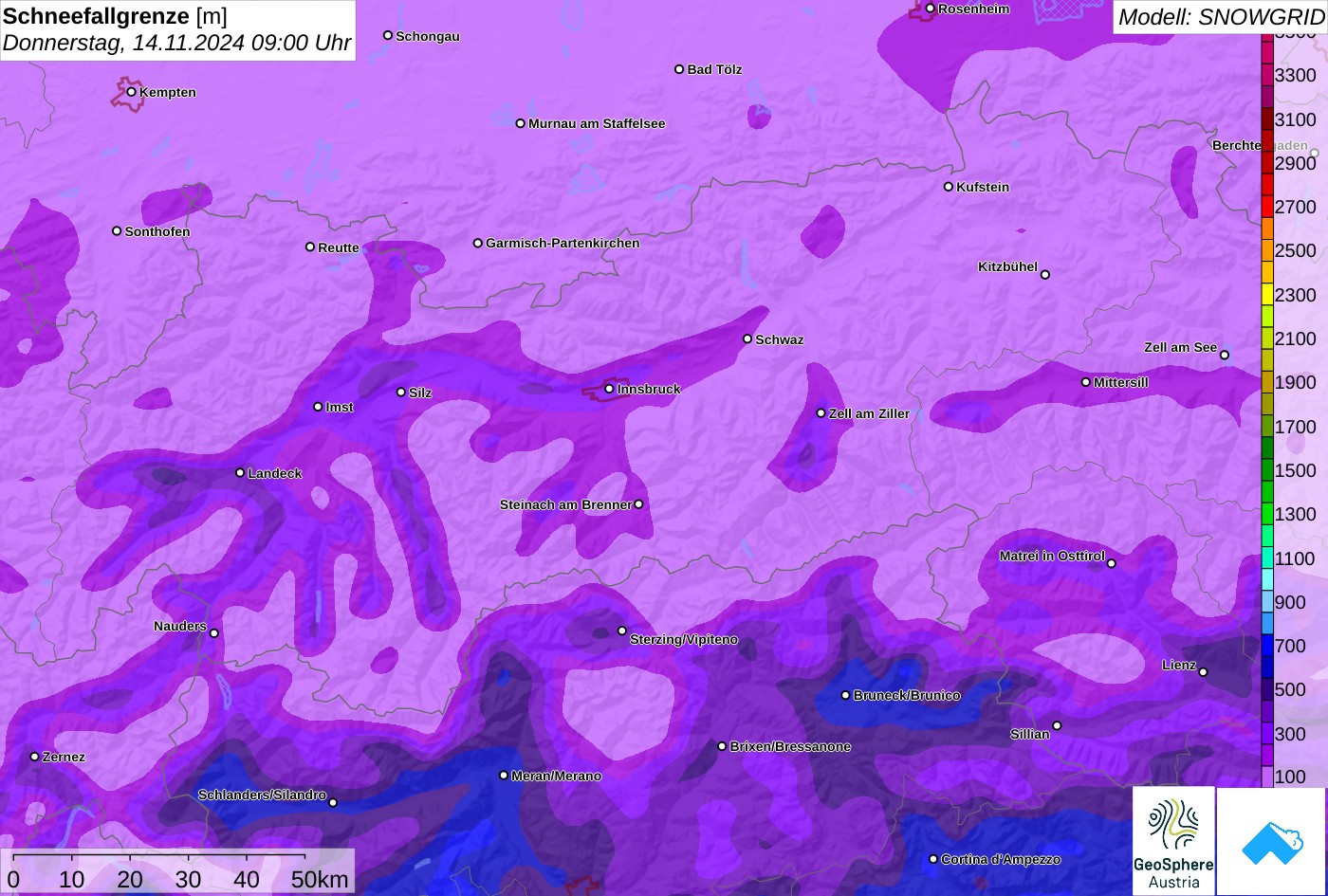The height and width of the screenshot is (896, 1328).
Task: Select the Innsbruck city marker
Action: [609, 389]
